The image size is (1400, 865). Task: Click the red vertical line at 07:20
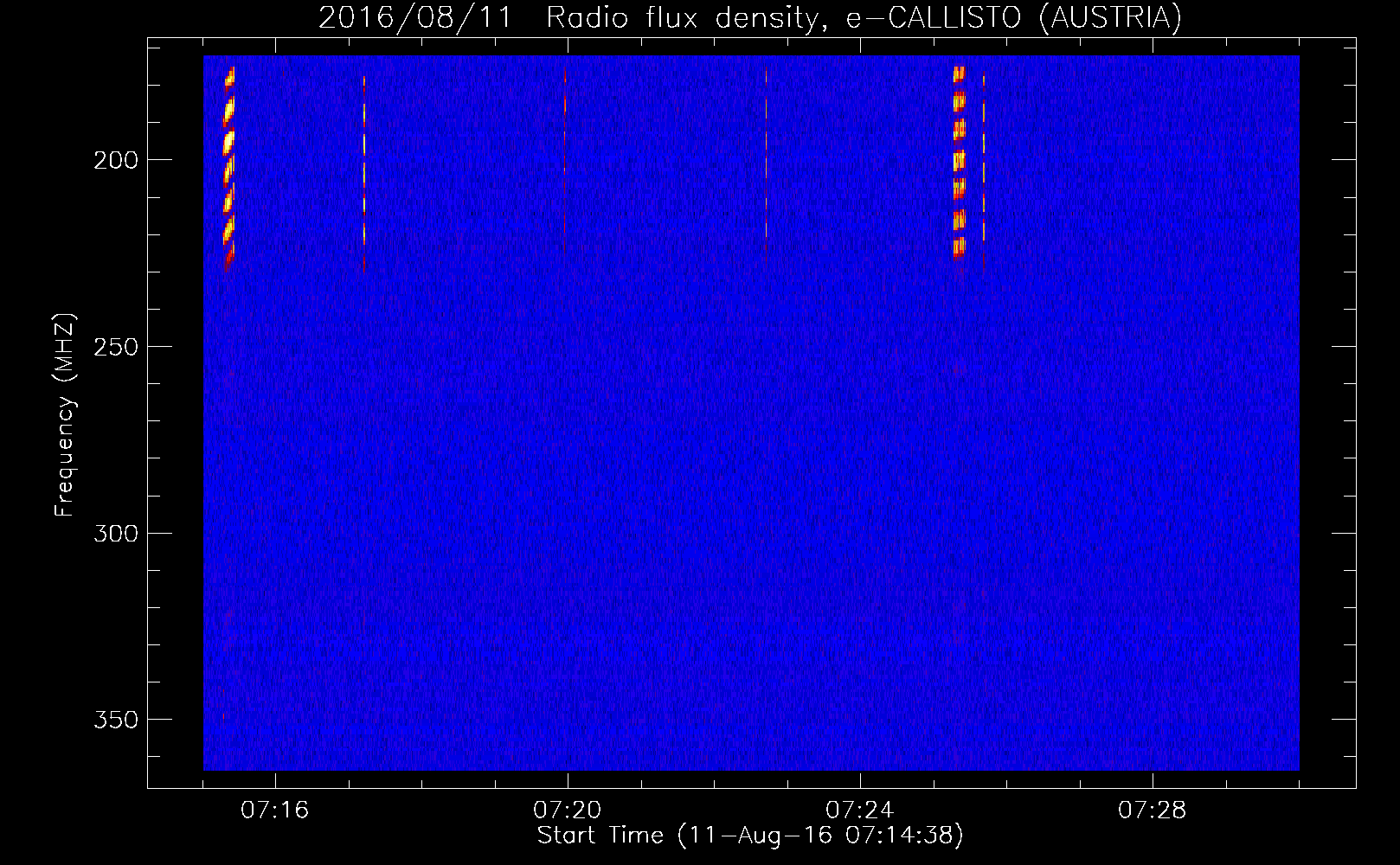click(x=565, y=163)
